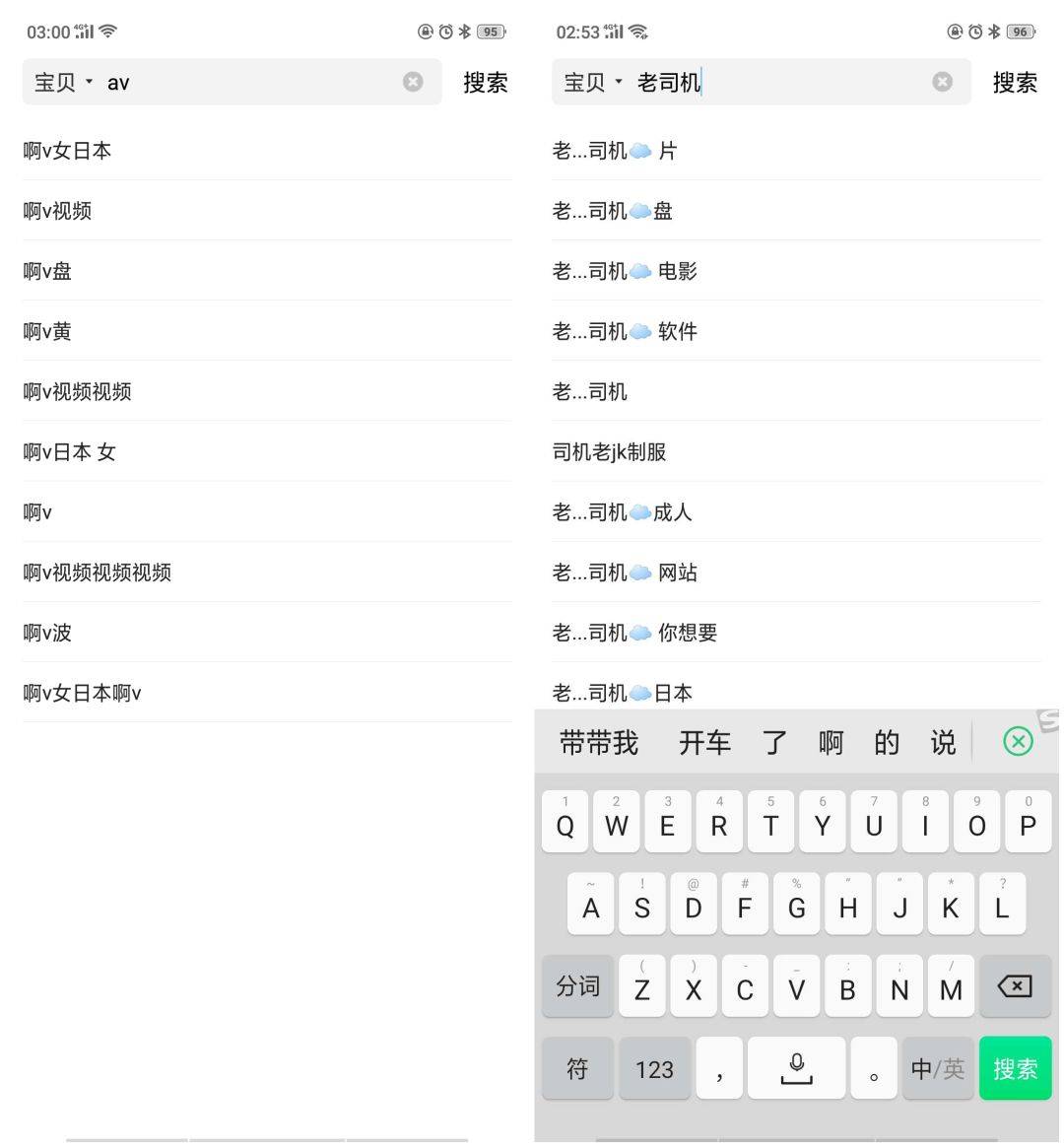Open 宝贝 dropdown beside '老司机' query

(x=592, y=82)
